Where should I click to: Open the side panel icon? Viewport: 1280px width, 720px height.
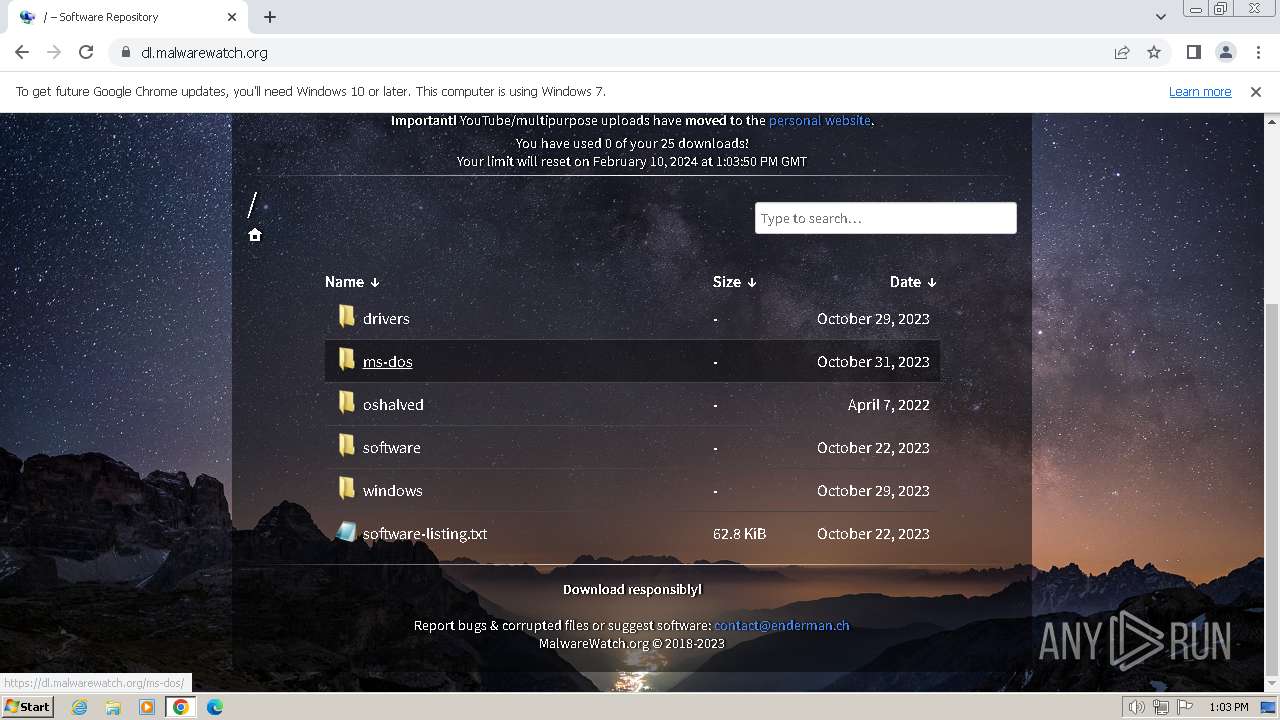pos(1193,52)
